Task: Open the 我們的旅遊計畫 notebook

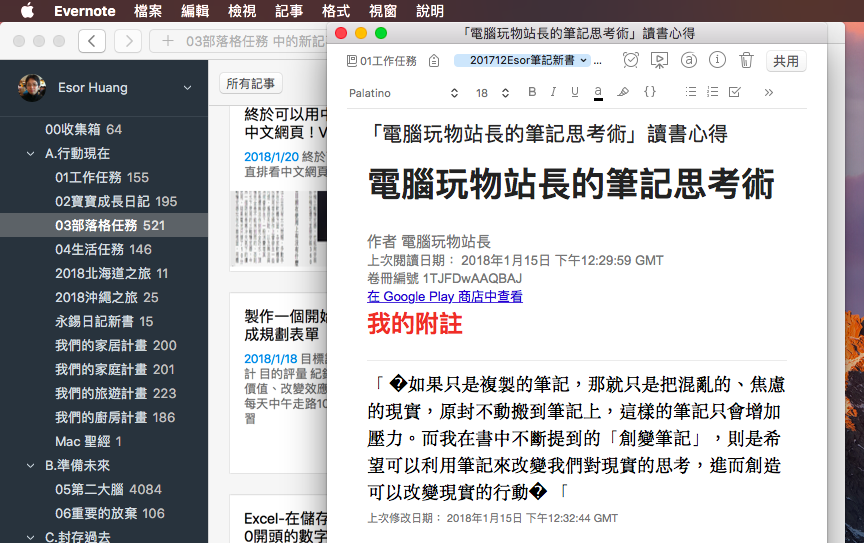Action: pos(104,394)
